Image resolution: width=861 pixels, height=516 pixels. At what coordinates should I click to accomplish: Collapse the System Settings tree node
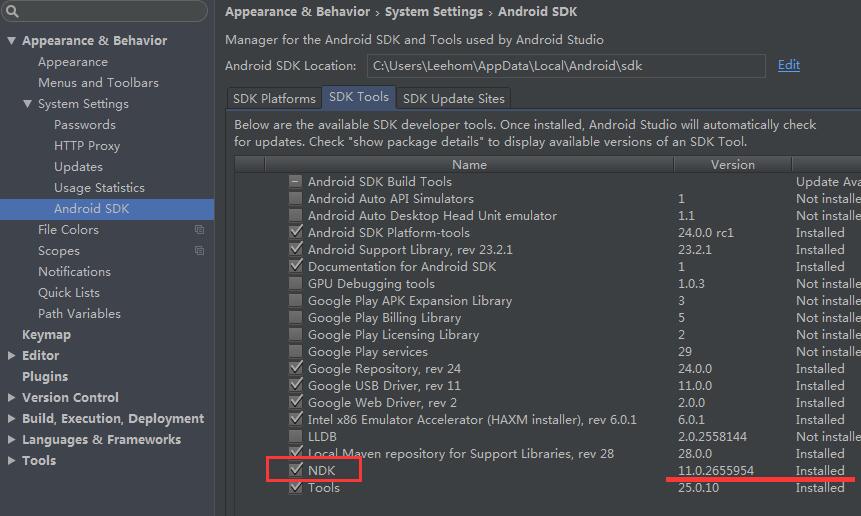click(27, 103)
